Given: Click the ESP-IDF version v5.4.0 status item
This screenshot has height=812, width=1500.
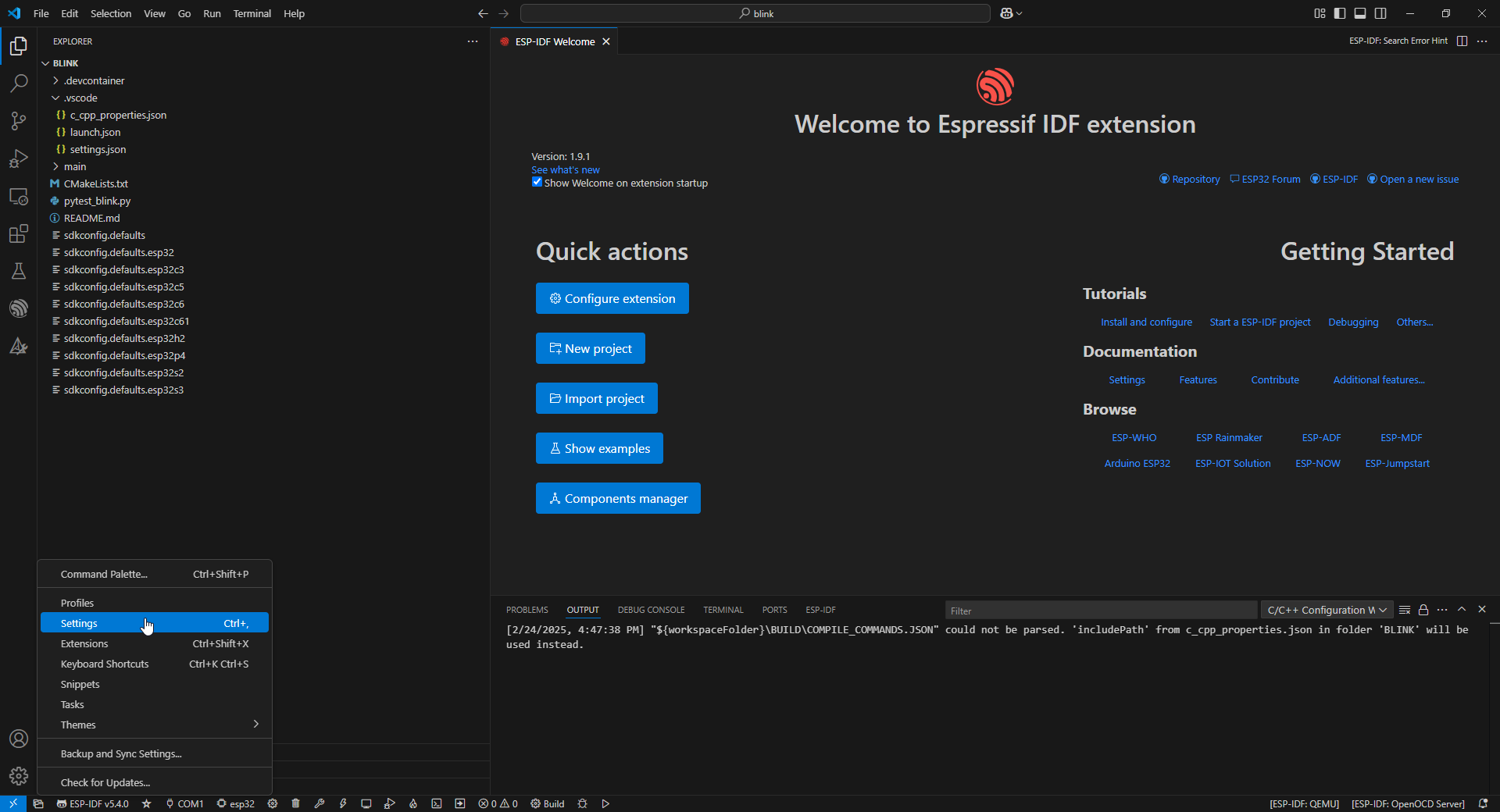Looking at the screenshot, I should 93,803.
